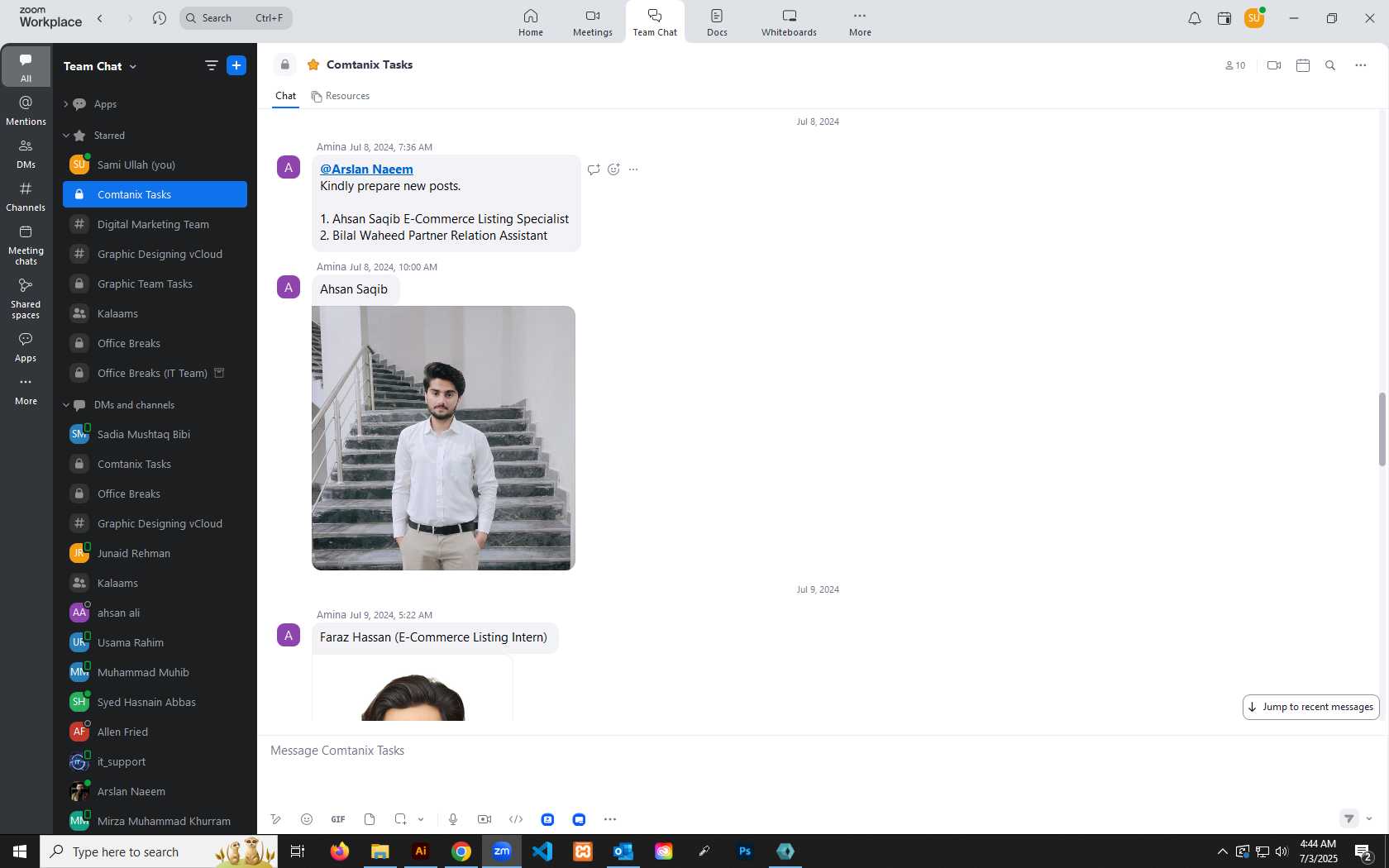Select the Chat tab in channel
Viewport: 1389px width, 868px height.
point(285,96)
